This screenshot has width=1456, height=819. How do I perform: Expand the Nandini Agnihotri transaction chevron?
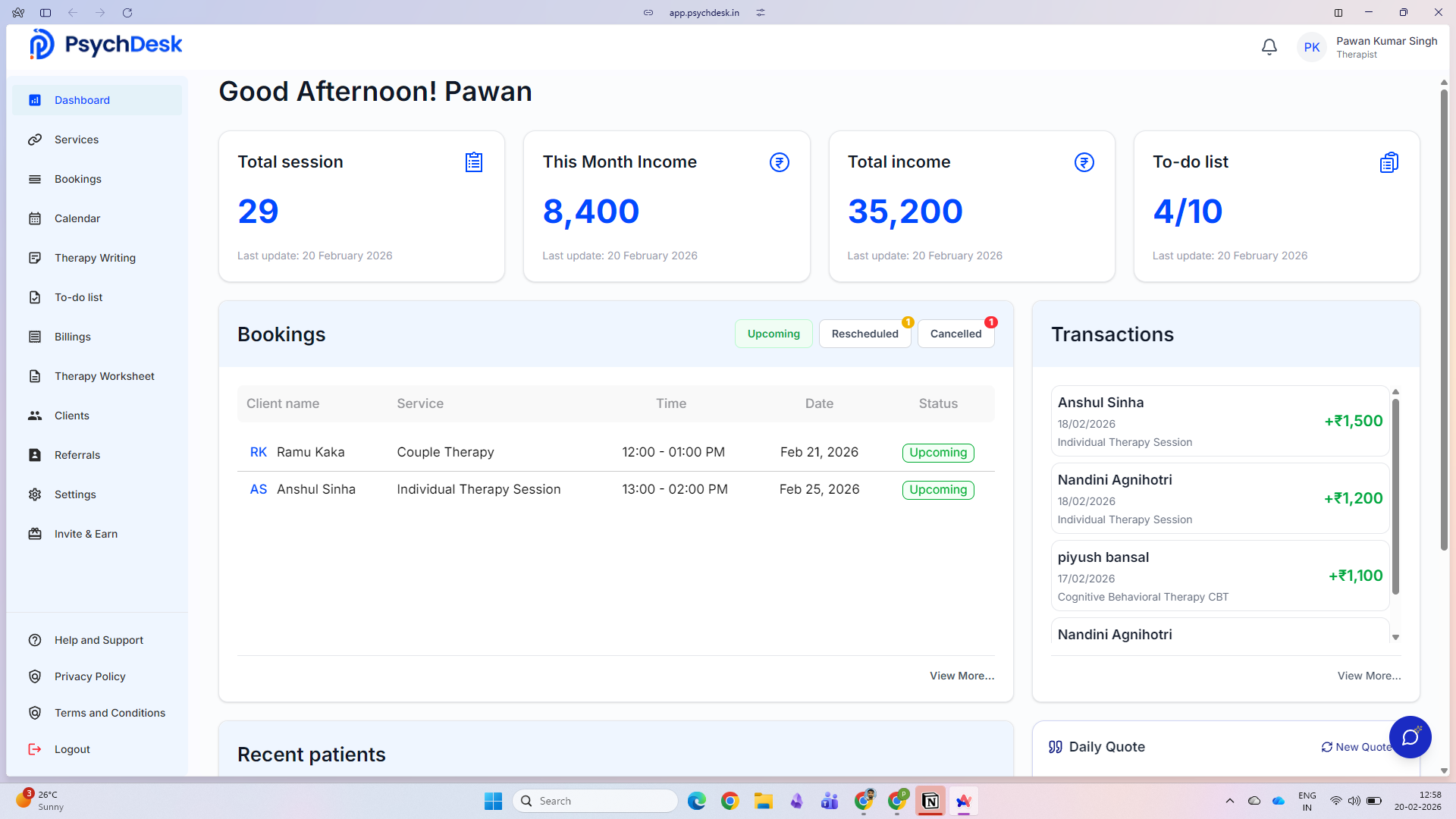click(1395, 637)
